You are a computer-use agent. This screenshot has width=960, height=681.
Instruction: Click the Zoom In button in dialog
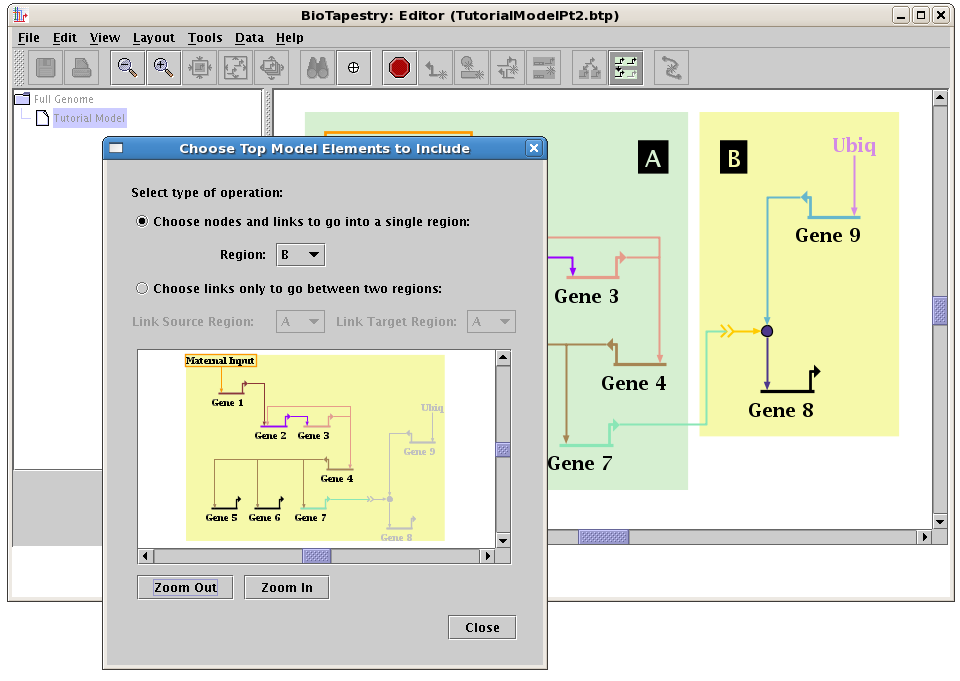[x=286, y=588]
